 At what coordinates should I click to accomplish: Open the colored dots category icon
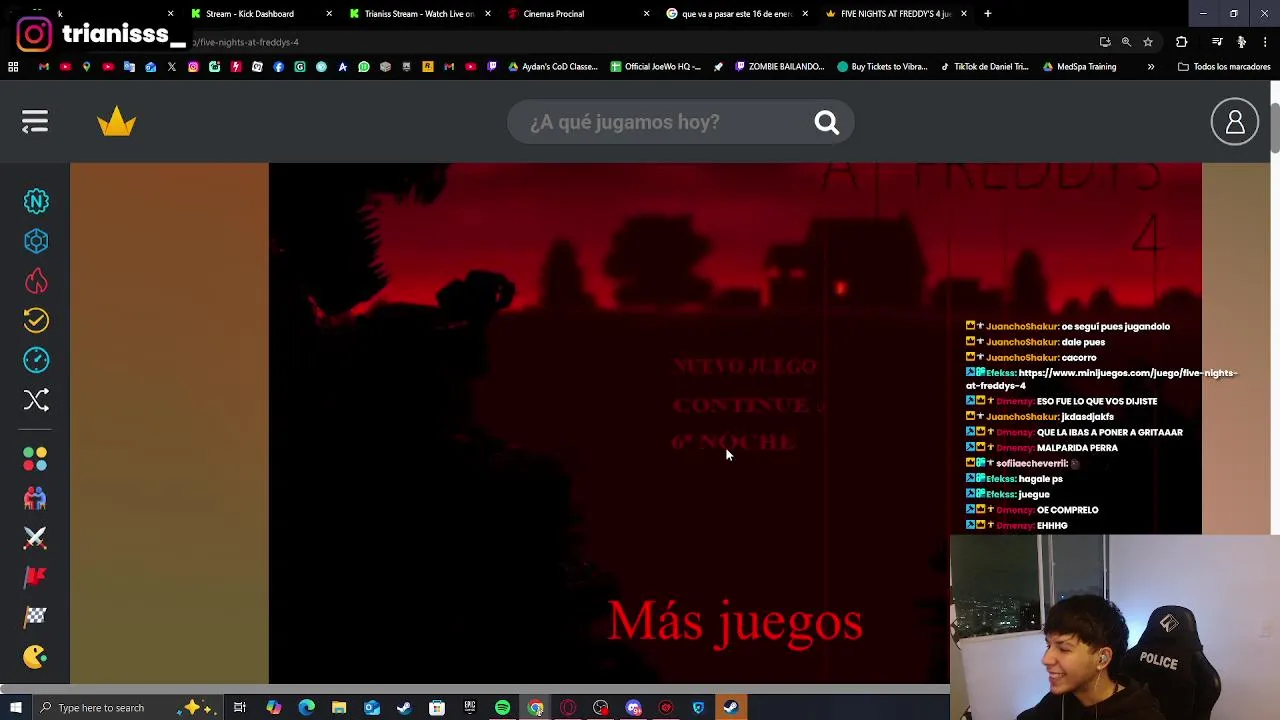point(36,459)
